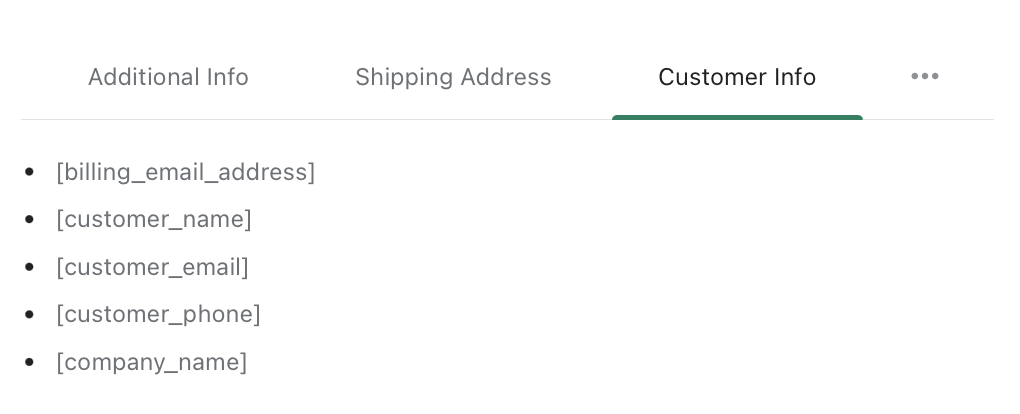Image resolution: width=1020 pixels, height=414 pixels.
Task: Click the green active-tab underline indicator
Action: [x=737, y=117]
